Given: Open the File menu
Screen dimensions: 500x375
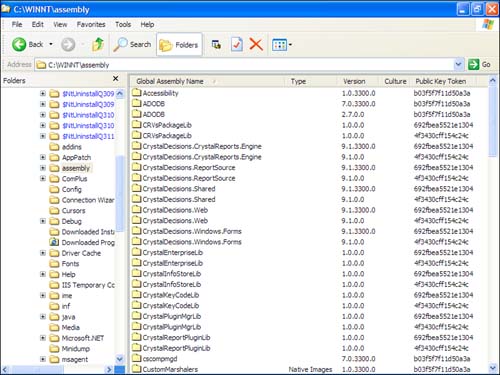Looking at the screenshot, I should tap(17, 24).
